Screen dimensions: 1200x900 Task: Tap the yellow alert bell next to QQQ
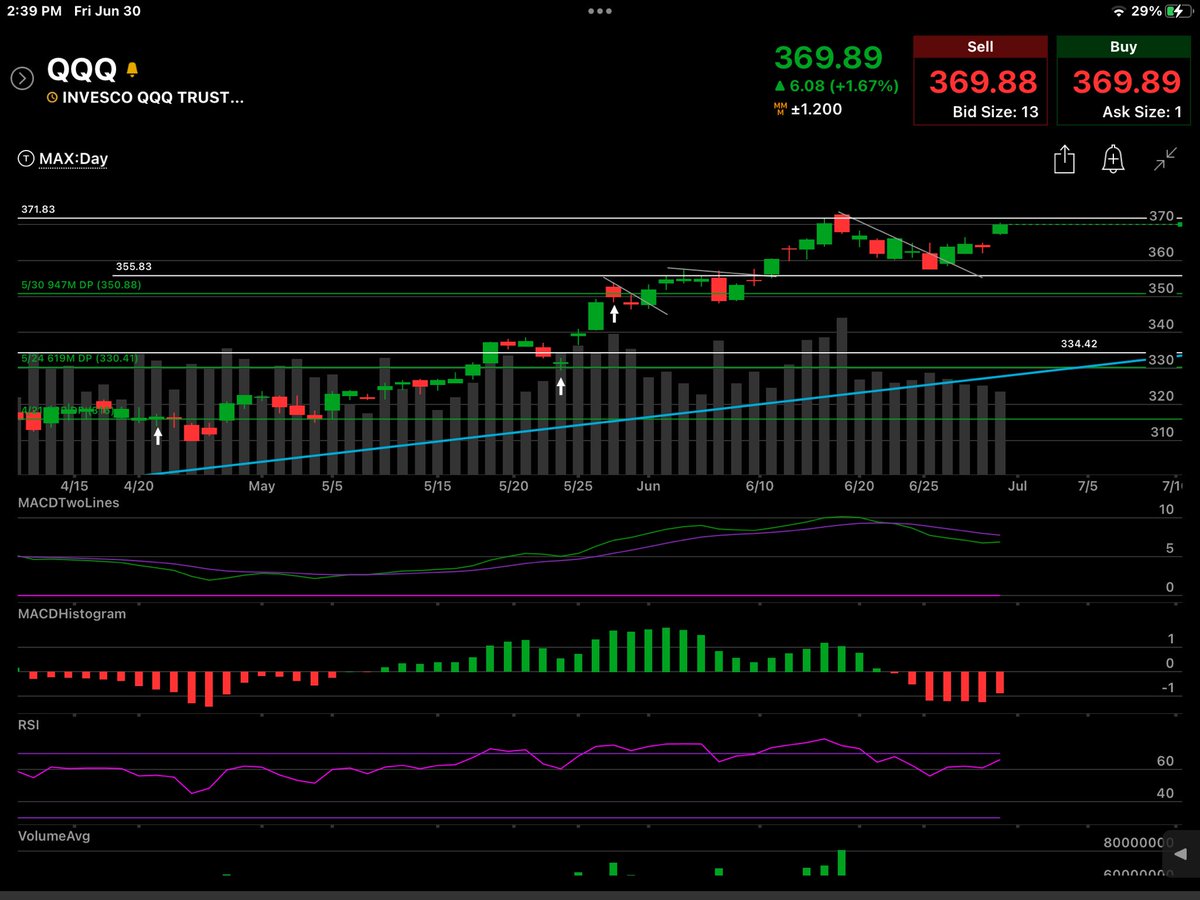[x=132, y=70]
